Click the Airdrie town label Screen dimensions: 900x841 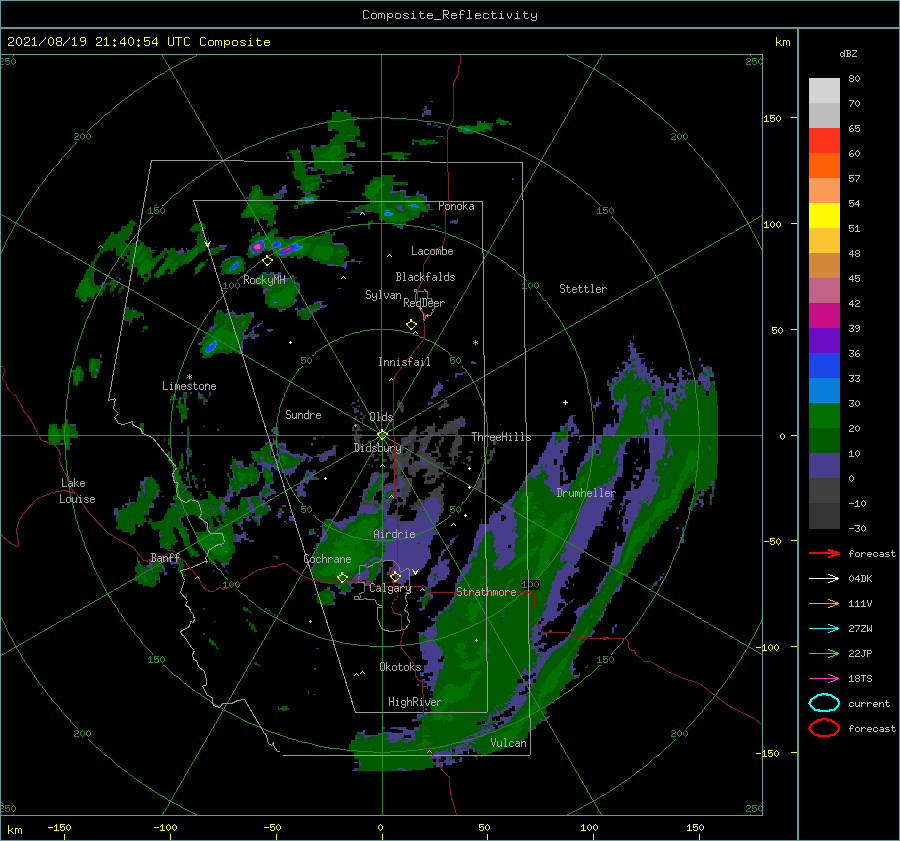pos(394,534)
